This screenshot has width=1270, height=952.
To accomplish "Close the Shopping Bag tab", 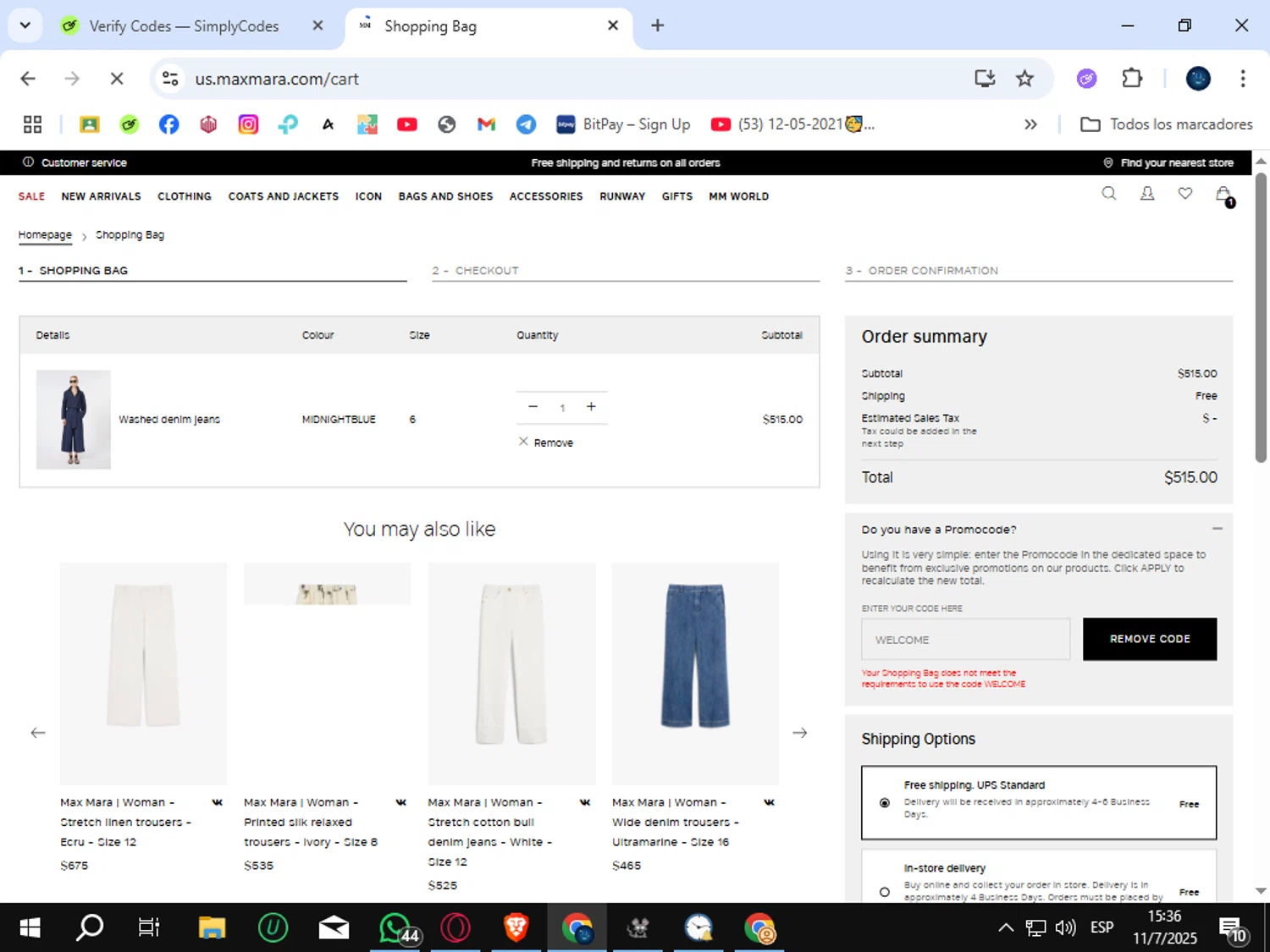I will pyautogui.click(x=613, y=25).
